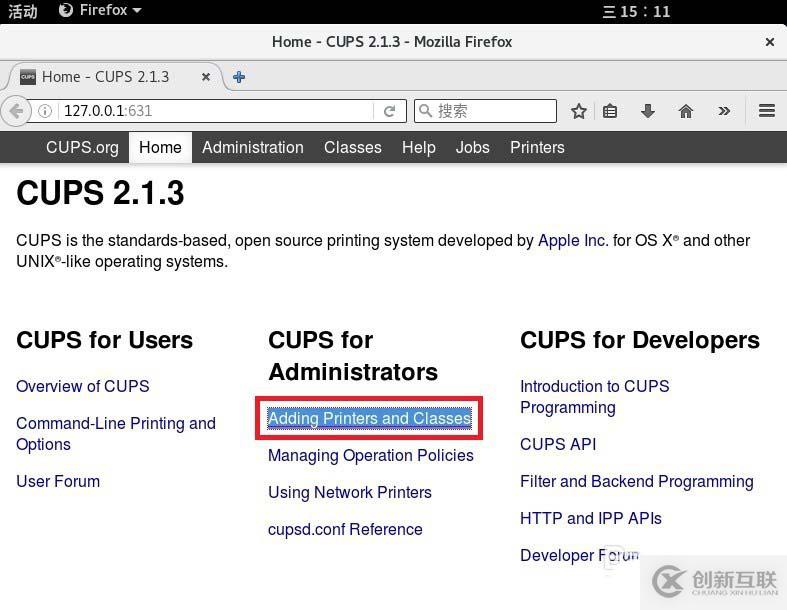The width and height of the screenshot is (787, 610).
Task: Open HTTP and IPP APIs link
Action: [591, 518]
